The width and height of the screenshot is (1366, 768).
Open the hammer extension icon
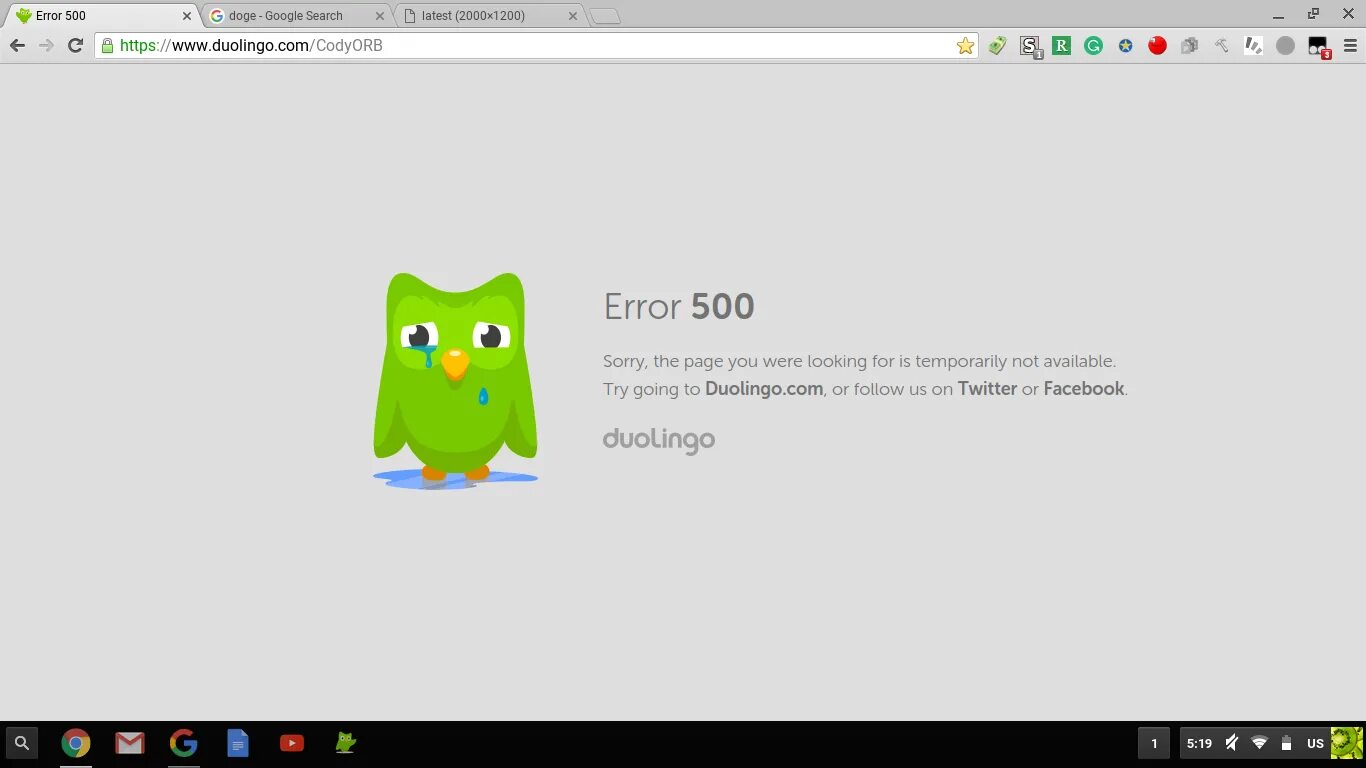click(x=1222, y=46)
